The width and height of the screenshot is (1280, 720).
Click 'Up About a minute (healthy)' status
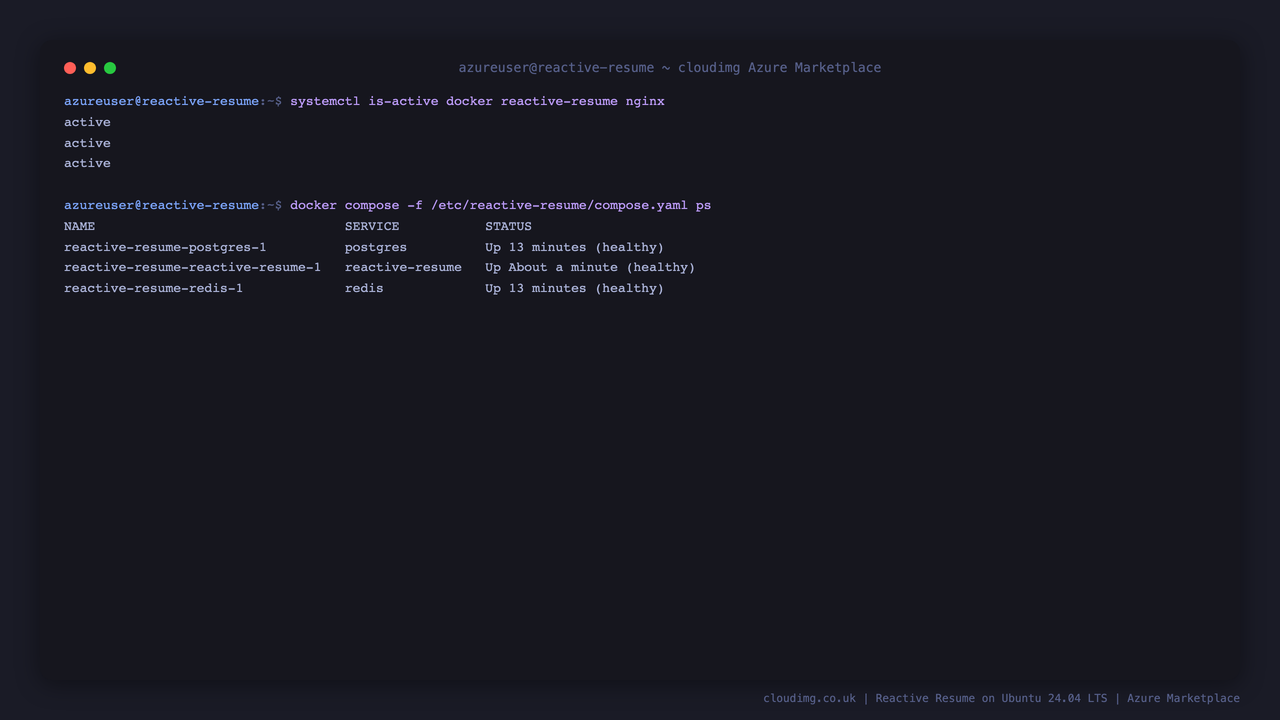click(x=590, y=267)
